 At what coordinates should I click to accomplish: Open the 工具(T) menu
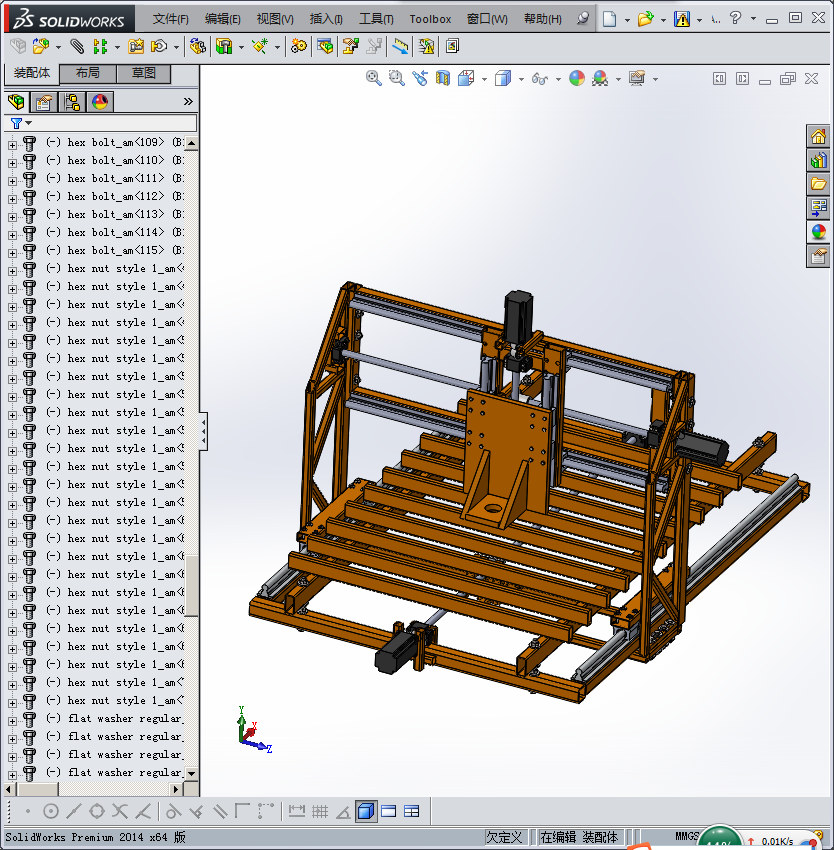coord(376,19)
